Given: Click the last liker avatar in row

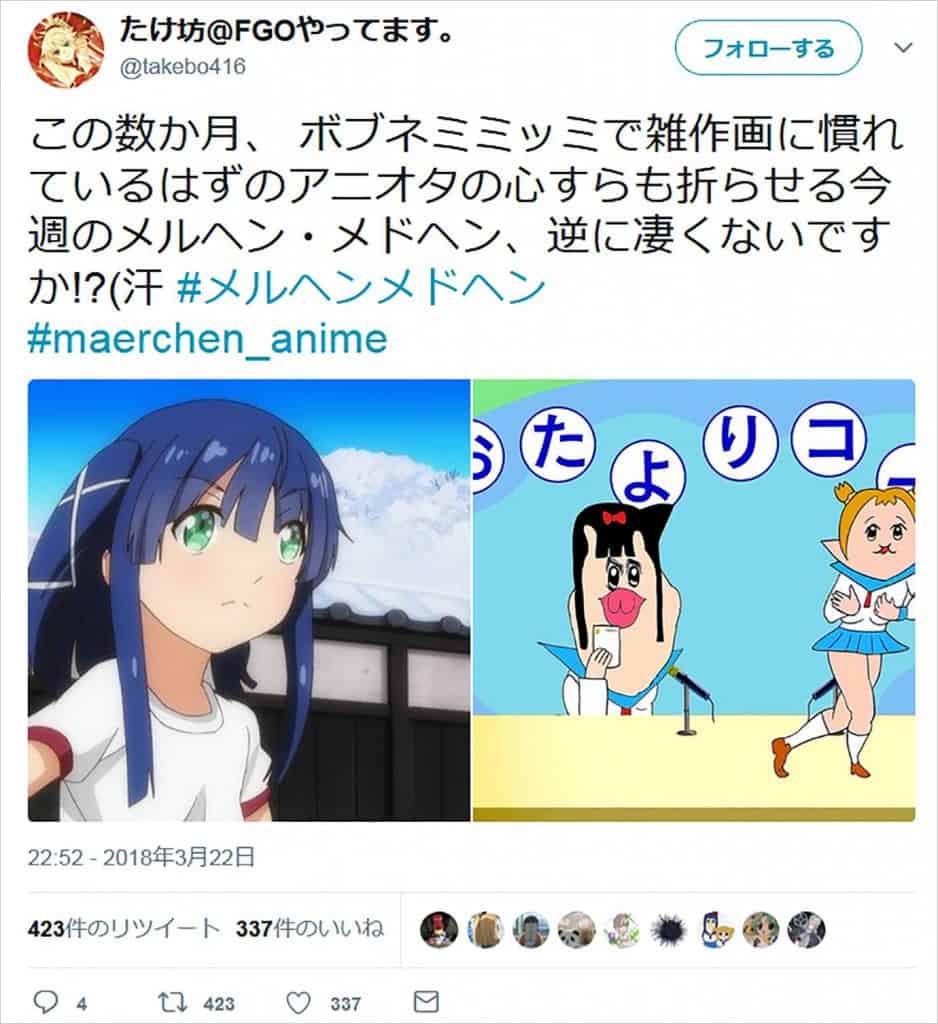Looking at the screenshot, I should click(x=807, y=929).
